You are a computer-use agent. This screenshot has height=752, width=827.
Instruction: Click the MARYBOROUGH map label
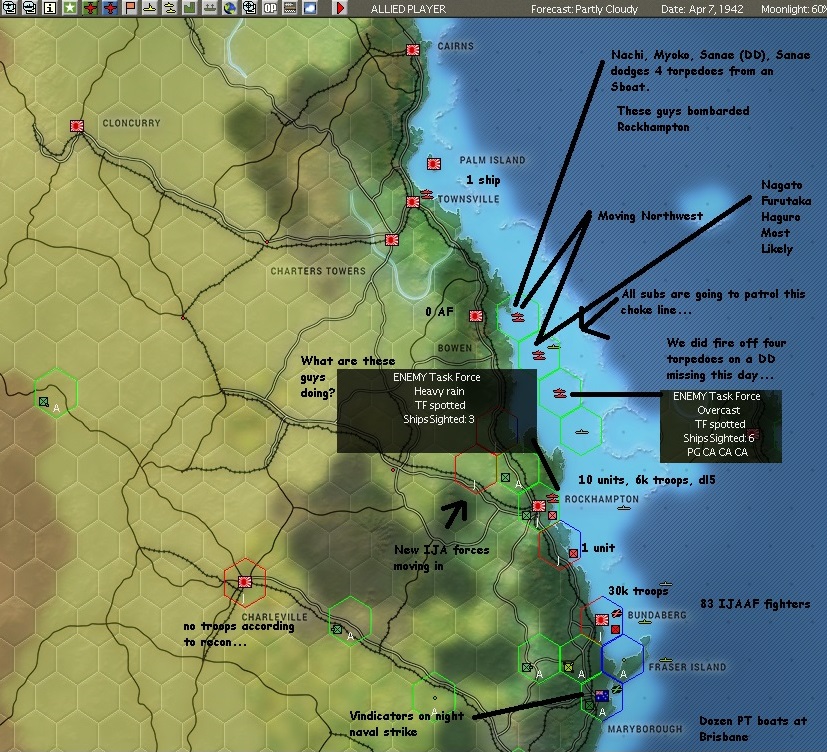pos(645,729)
